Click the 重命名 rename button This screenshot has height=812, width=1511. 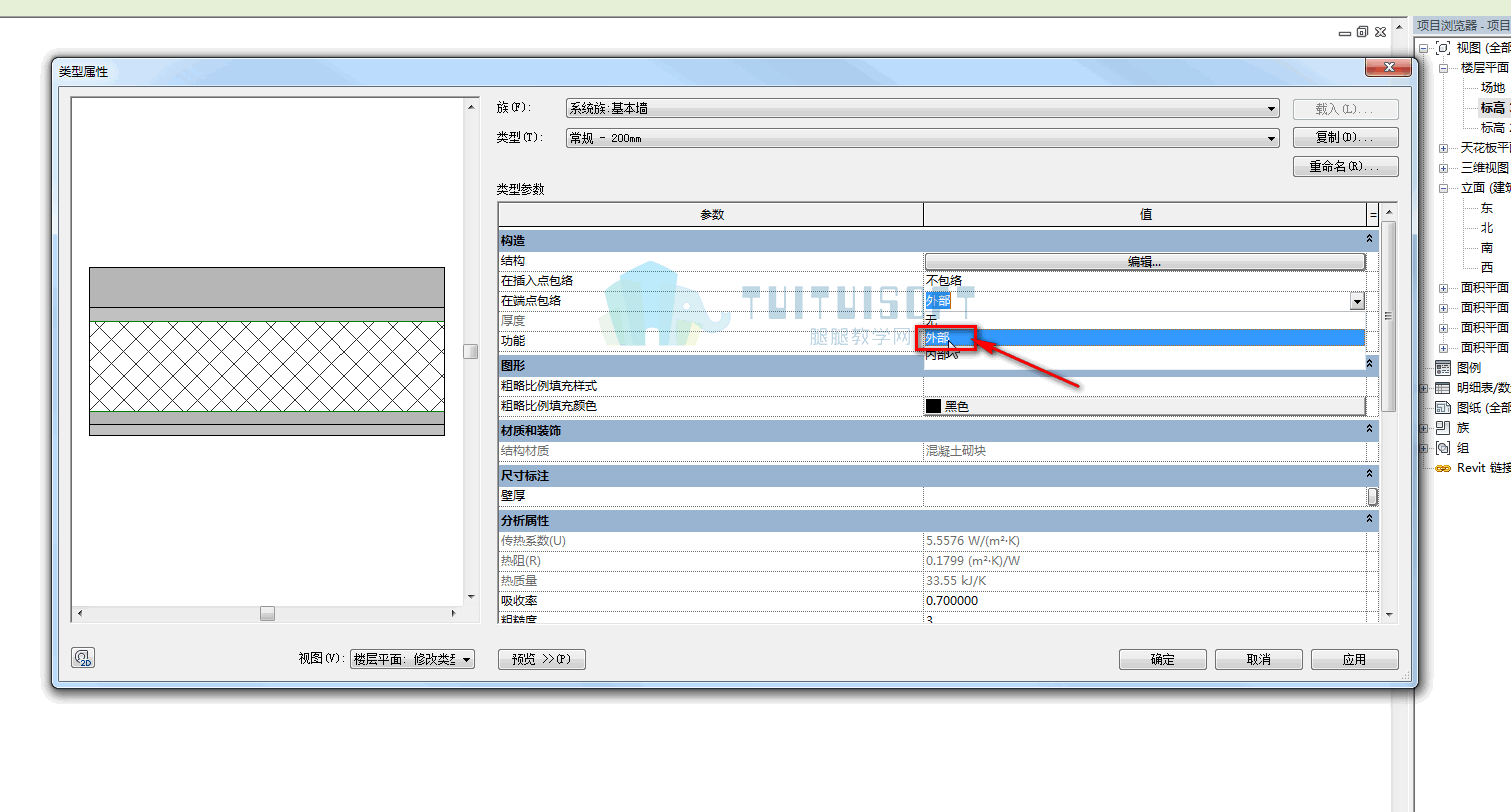(1345, 167)
